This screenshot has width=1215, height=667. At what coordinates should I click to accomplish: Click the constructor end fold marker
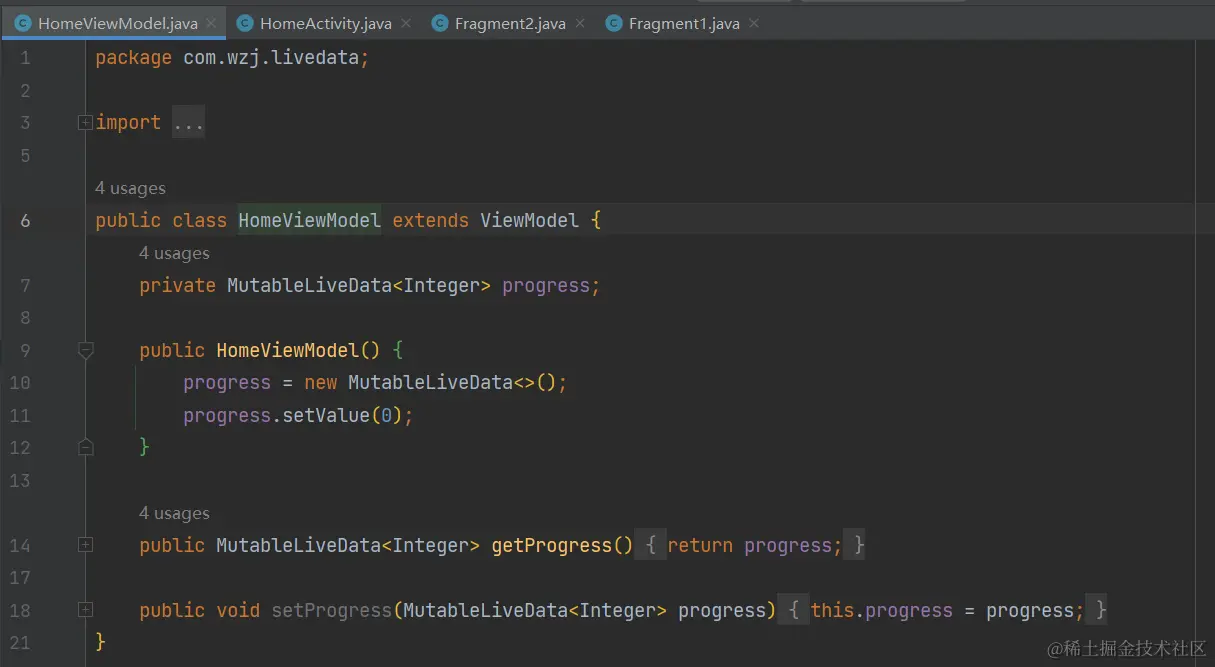tap(85, 447)
